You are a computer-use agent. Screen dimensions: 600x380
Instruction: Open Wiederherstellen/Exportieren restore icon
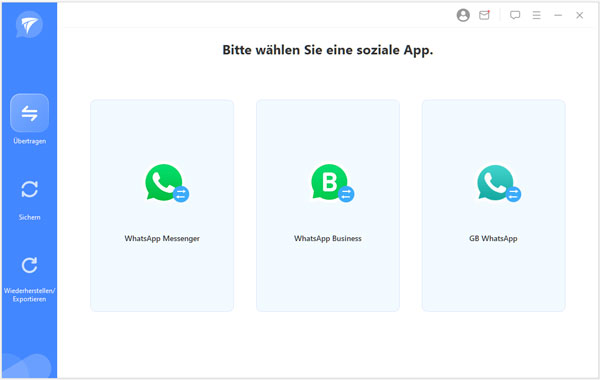[29, 265]
